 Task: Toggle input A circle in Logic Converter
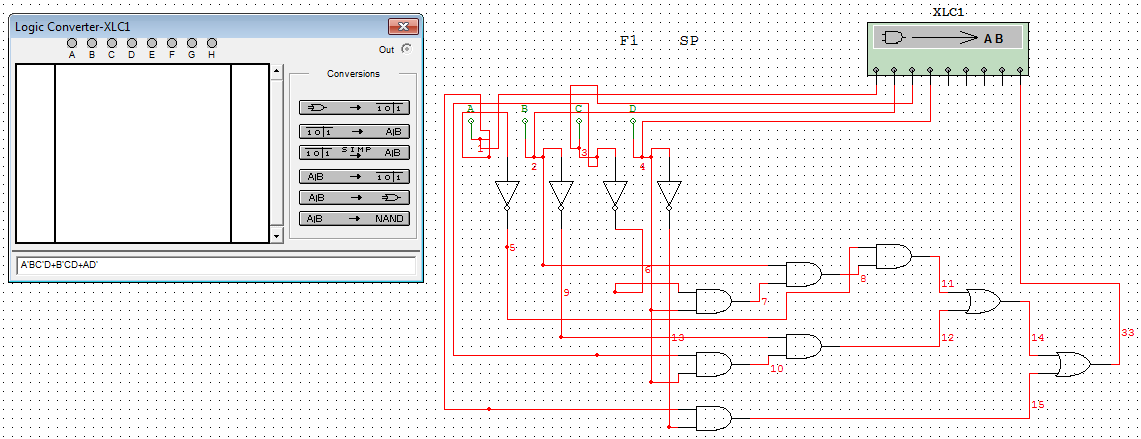pos(72,44)
